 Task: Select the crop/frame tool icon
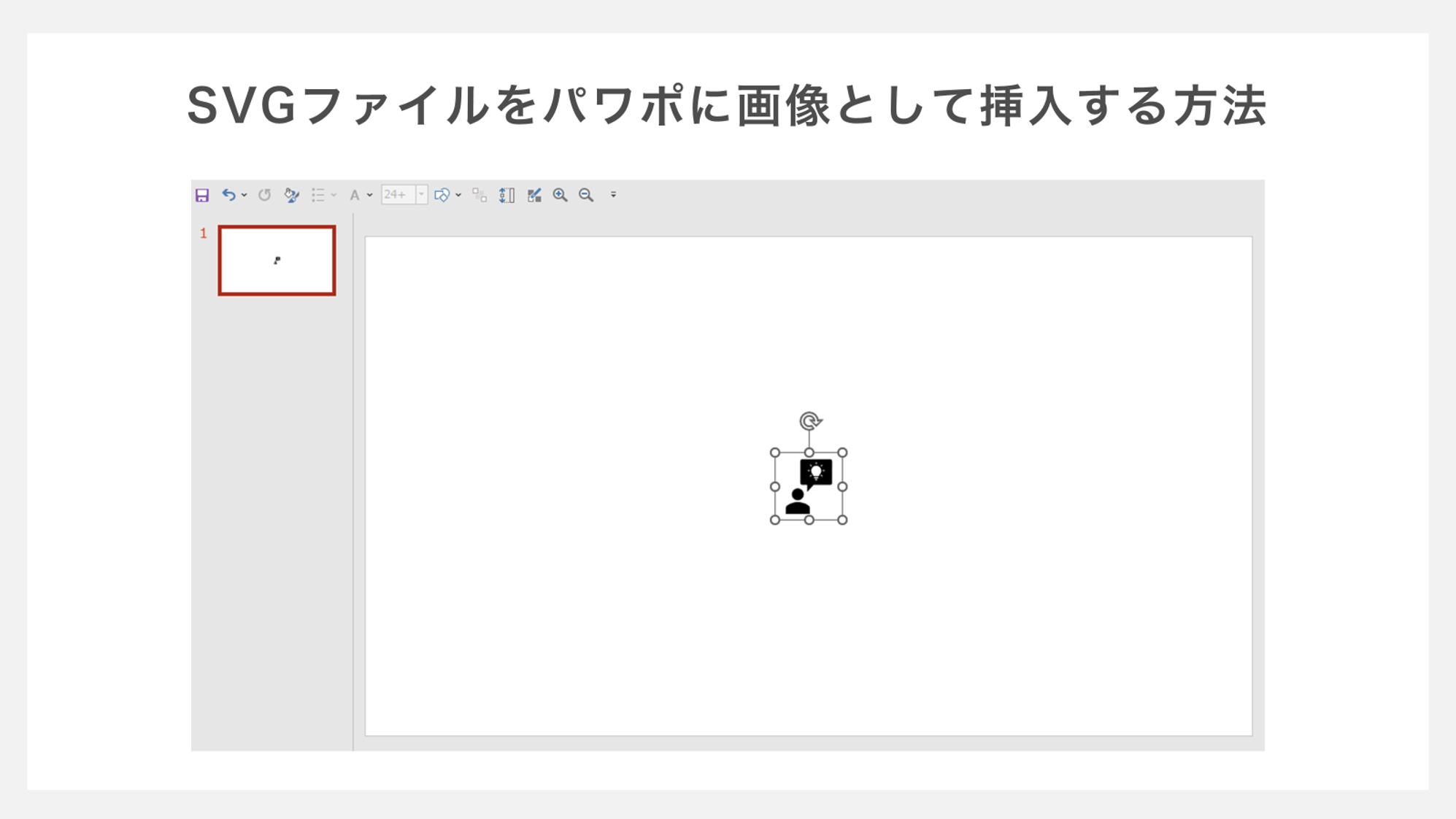point(535,195)
